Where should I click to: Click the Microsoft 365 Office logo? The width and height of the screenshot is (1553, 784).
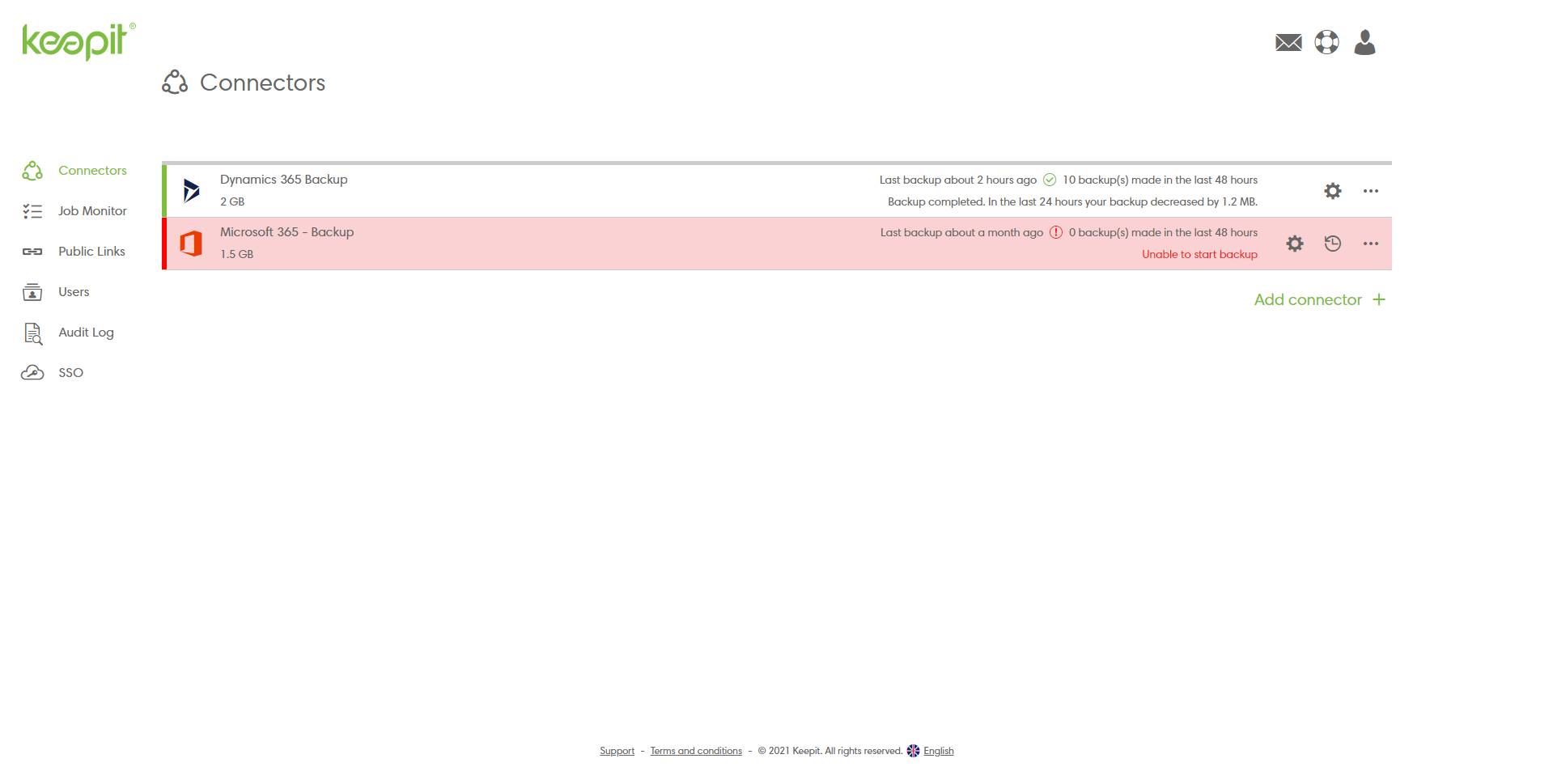(x=191, y=244)
